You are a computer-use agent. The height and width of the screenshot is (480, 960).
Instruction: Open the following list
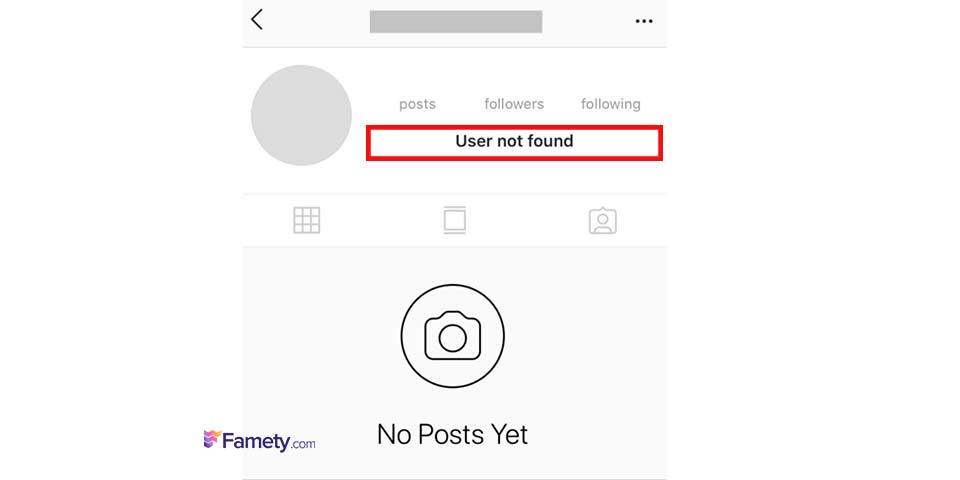pyautogui.click(x=610, y=104)
